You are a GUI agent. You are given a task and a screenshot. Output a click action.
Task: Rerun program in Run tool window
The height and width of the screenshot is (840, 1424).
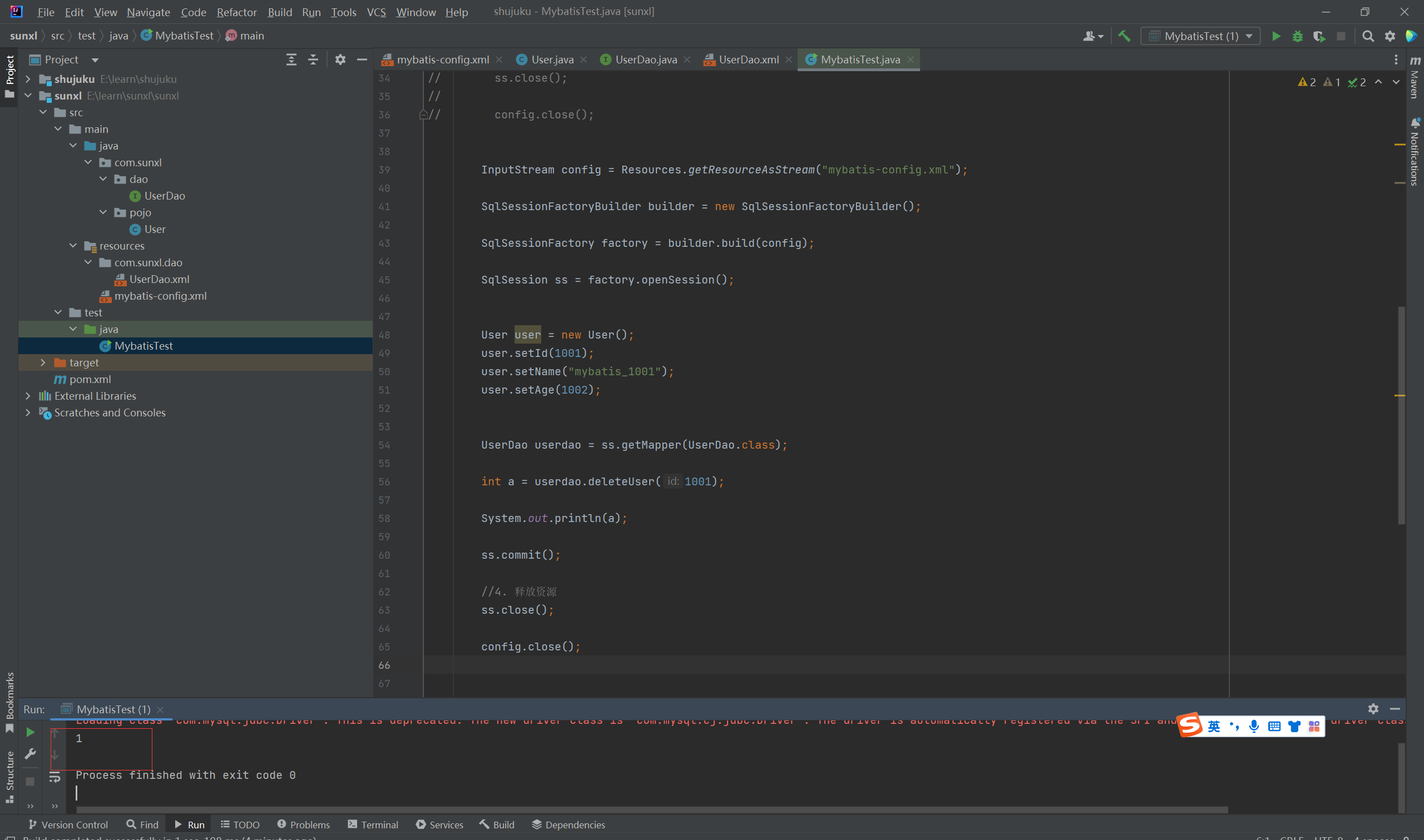click(x=30, y=733)
